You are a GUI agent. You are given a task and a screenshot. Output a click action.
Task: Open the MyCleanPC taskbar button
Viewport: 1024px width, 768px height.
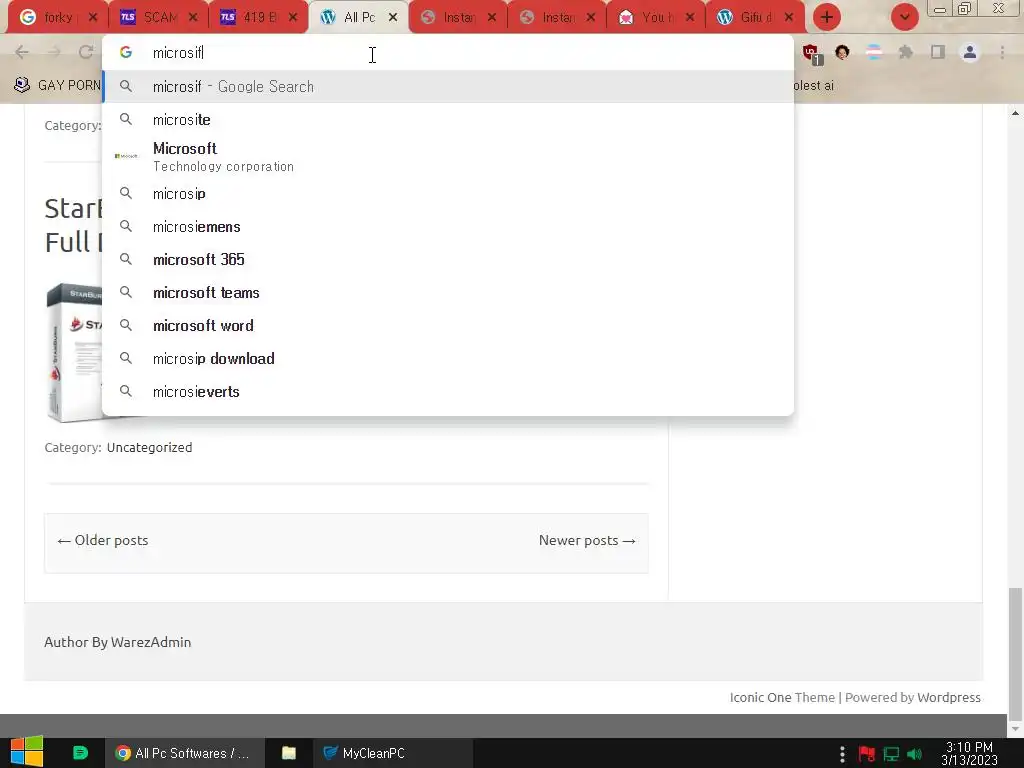click(x=392, y=753)
